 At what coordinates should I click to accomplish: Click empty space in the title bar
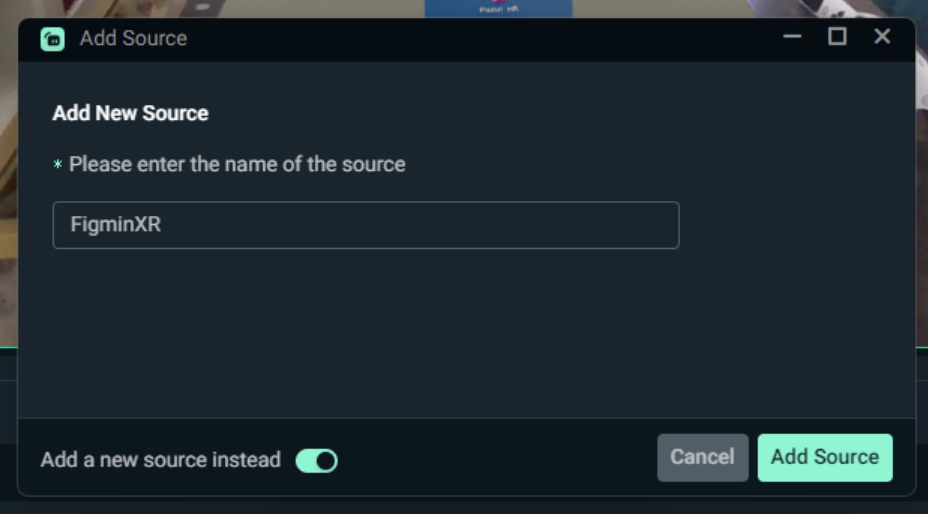(480, 38)
